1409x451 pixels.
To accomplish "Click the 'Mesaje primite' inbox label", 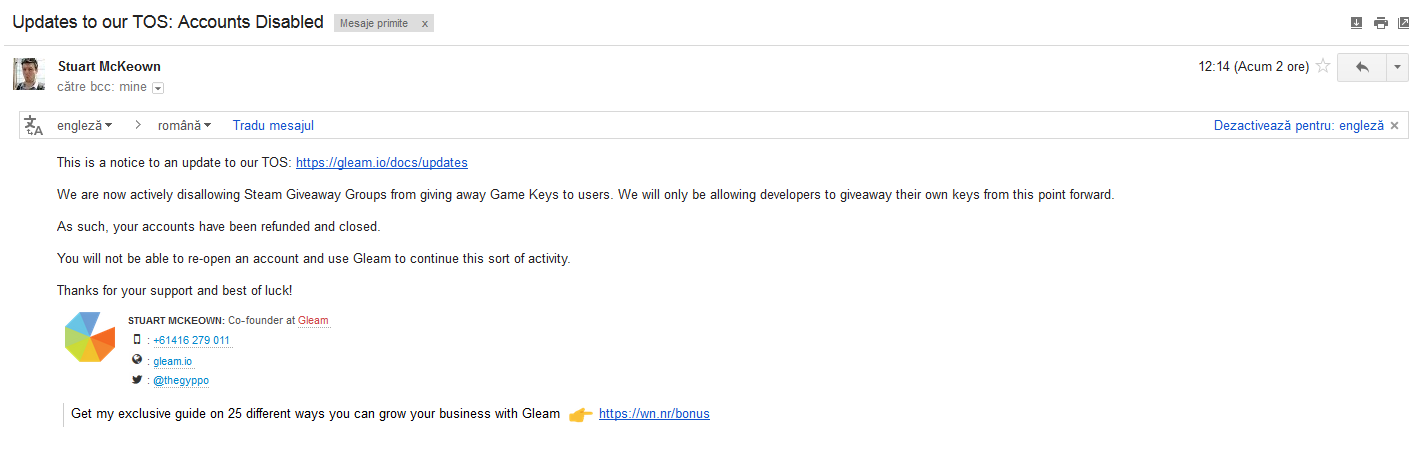I will pos(374,23).
